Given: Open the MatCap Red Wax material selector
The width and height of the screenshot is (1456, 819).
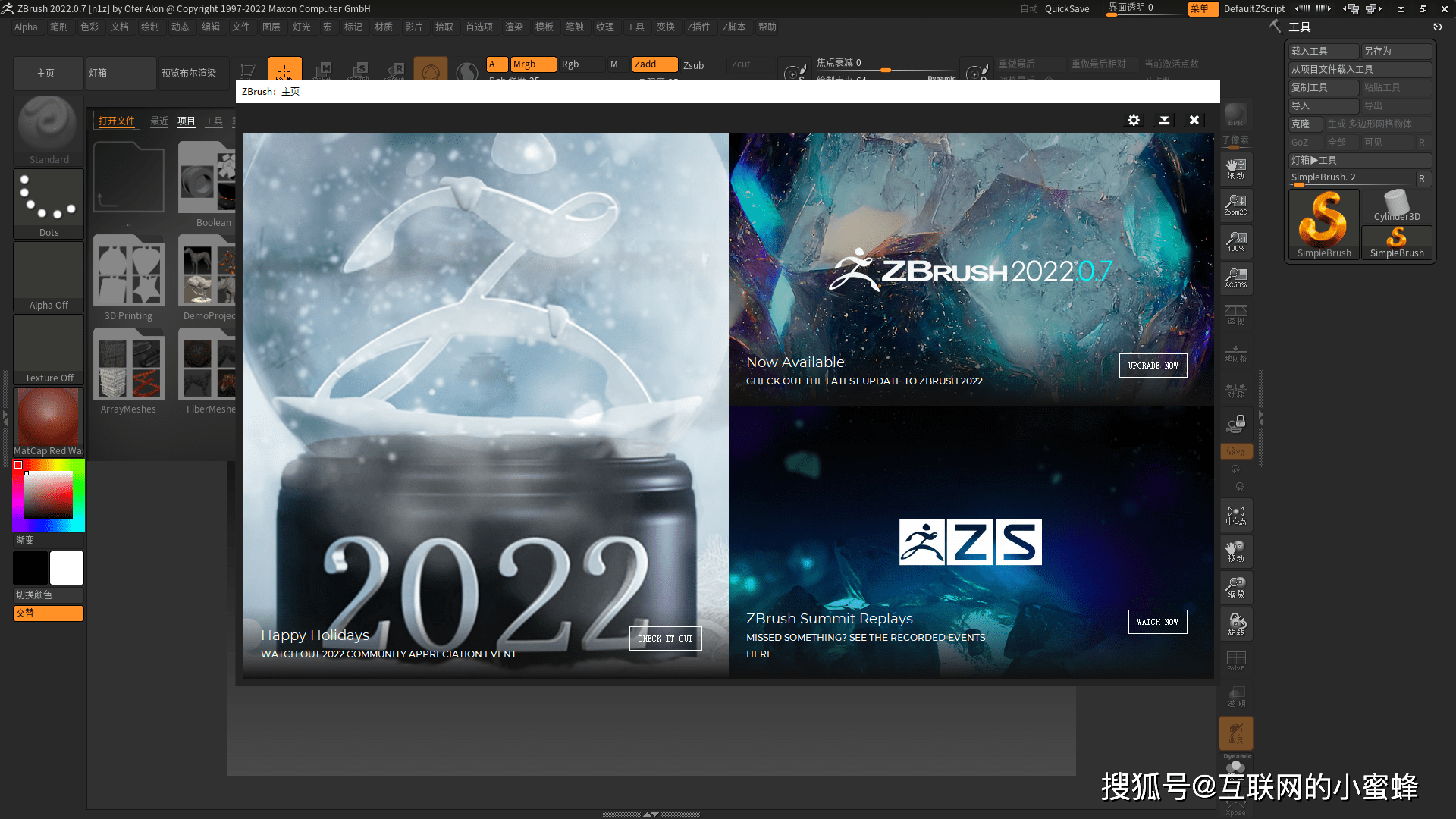Looking at the screenshot, I should (49, 422).
